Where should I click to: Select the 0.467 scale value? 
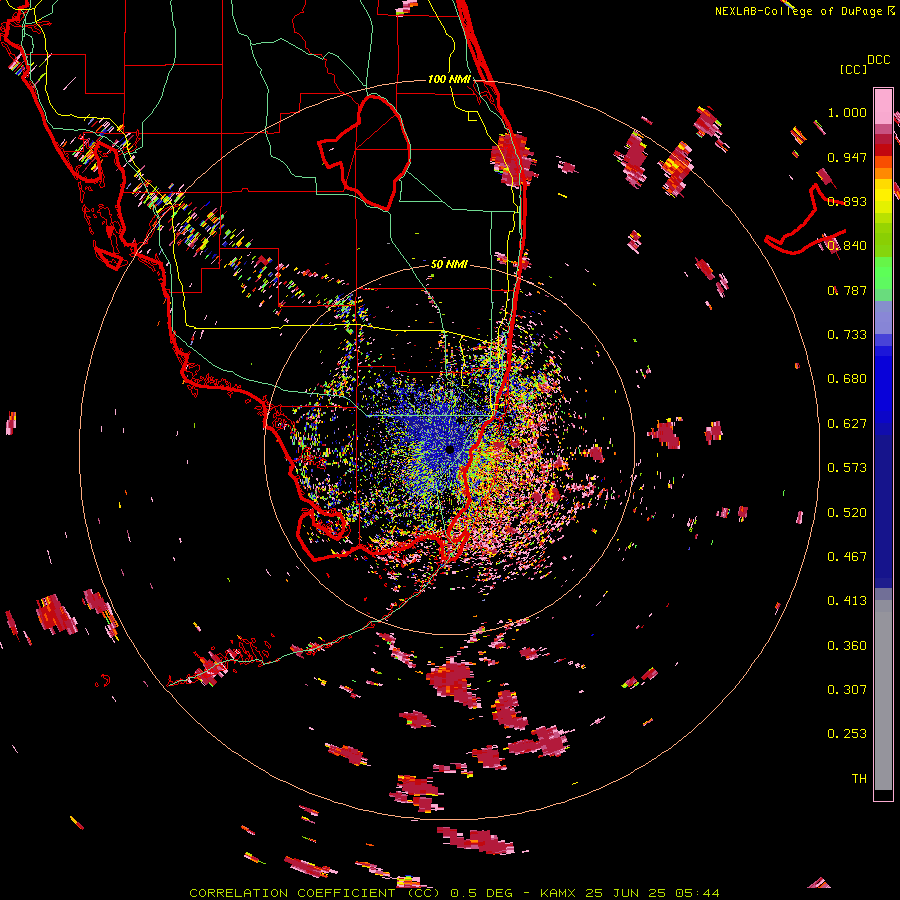click(x=847, y=557)
